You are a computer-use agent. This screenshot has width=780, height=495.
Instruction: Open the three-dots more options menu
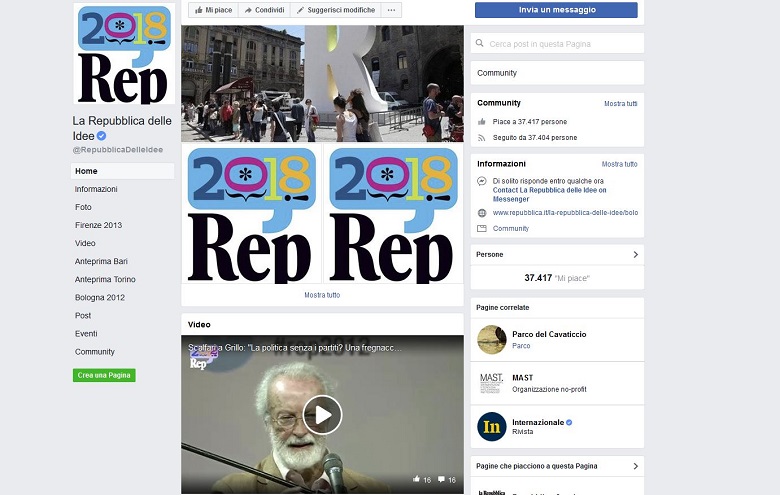[x=391, y=10]
